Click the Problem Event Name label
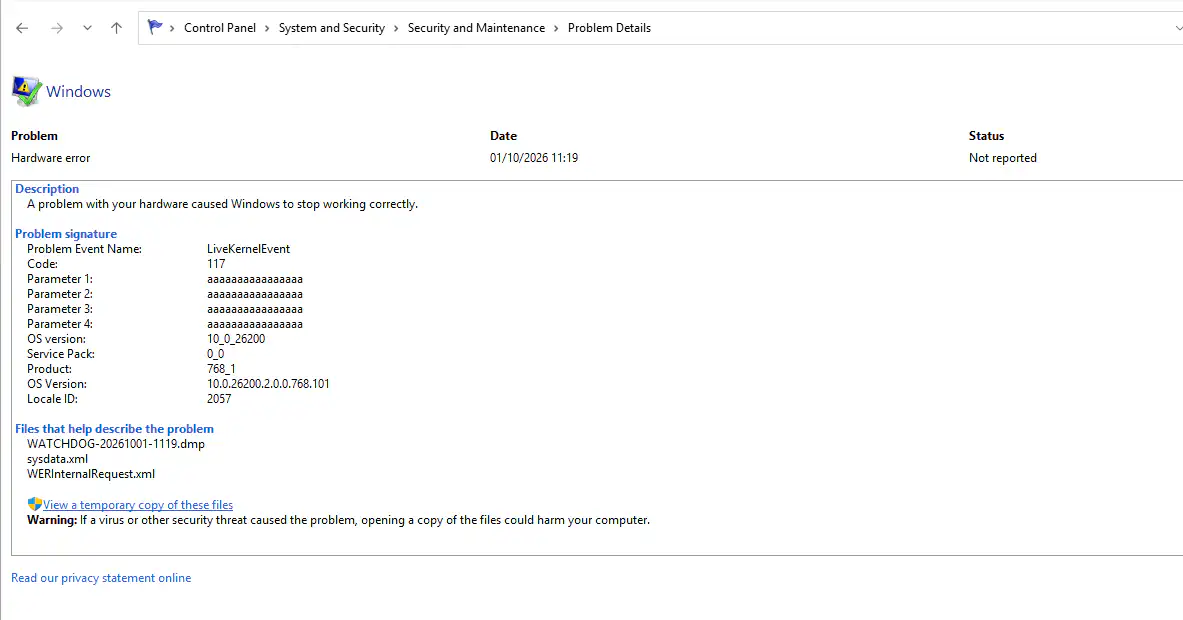 84,249
